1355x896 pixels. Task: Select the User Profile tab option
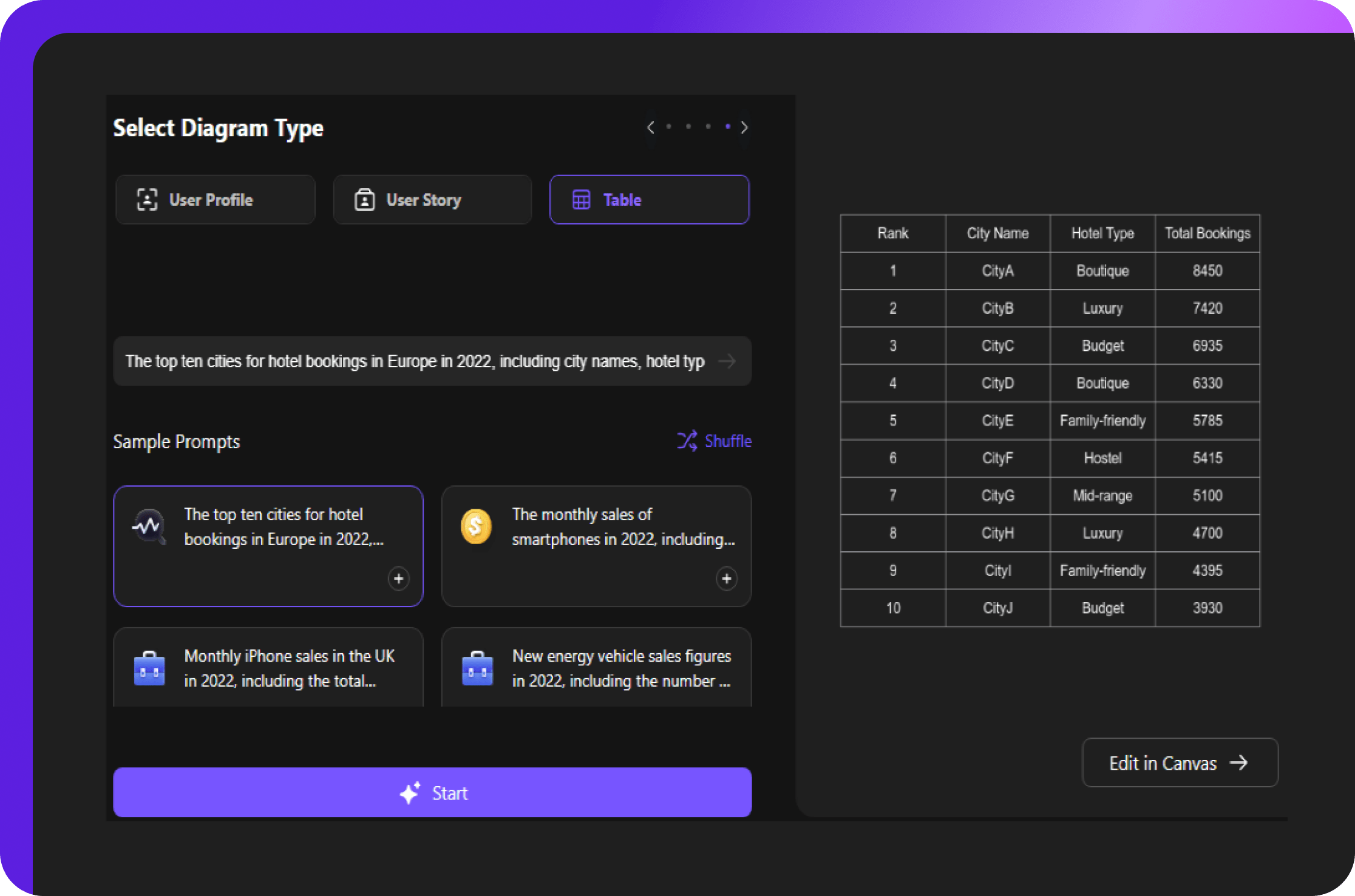tap(215, 200)
